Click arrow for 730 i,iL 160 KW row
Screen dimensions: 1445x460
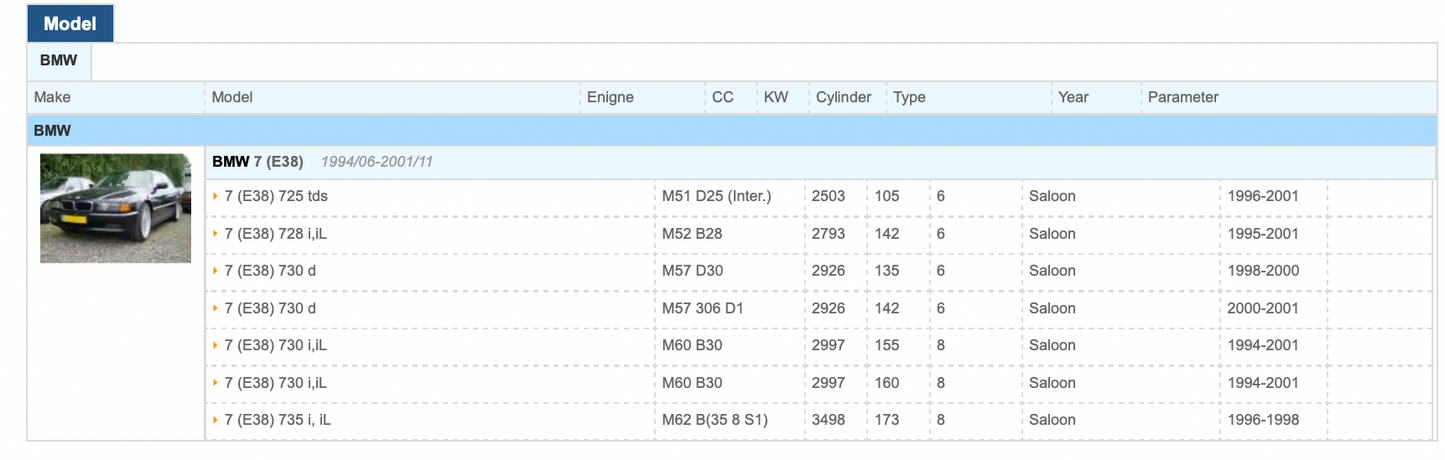pyautogui.click(x=216, y=383)
